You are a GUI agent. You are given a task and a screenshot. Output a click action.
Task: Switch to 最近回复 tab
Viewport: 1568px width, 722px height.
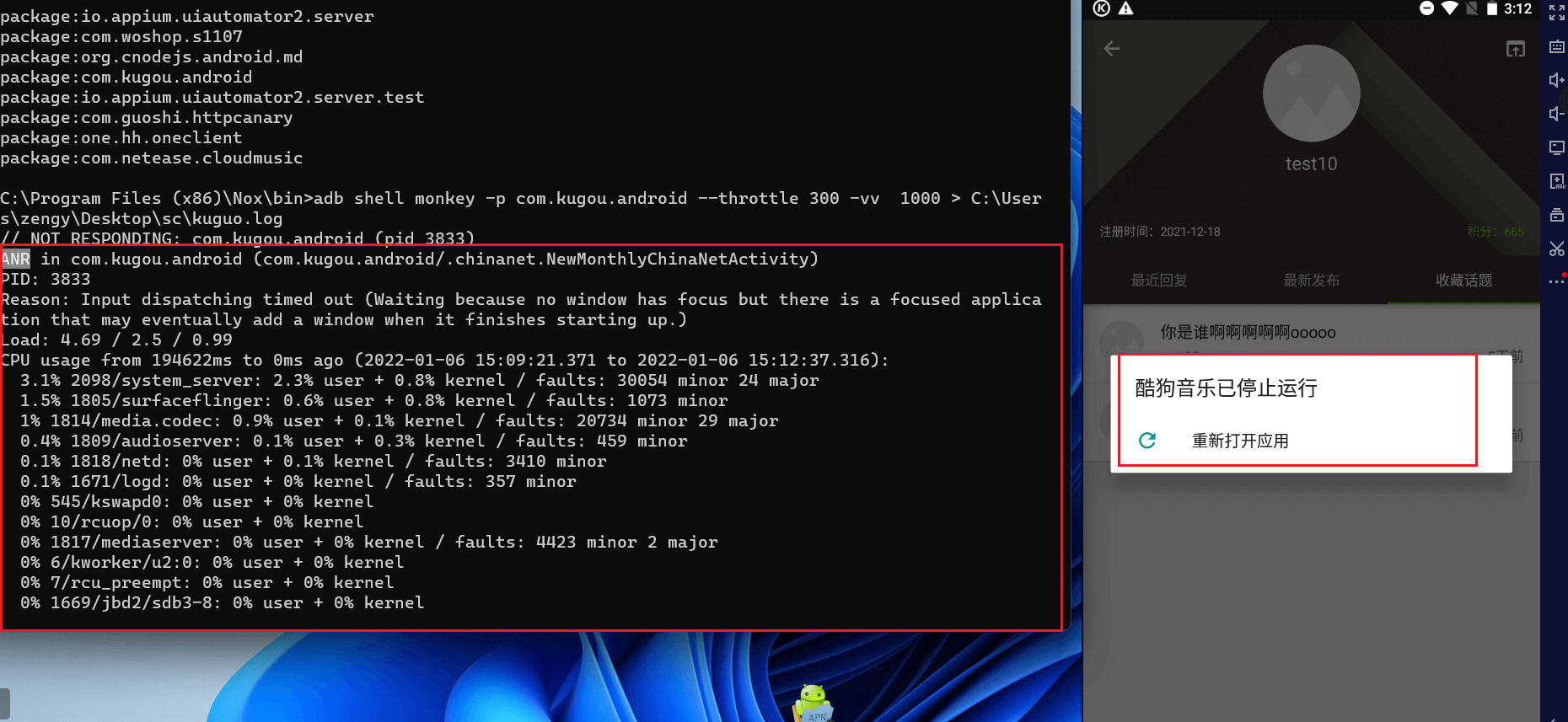tap(1159, 281)
